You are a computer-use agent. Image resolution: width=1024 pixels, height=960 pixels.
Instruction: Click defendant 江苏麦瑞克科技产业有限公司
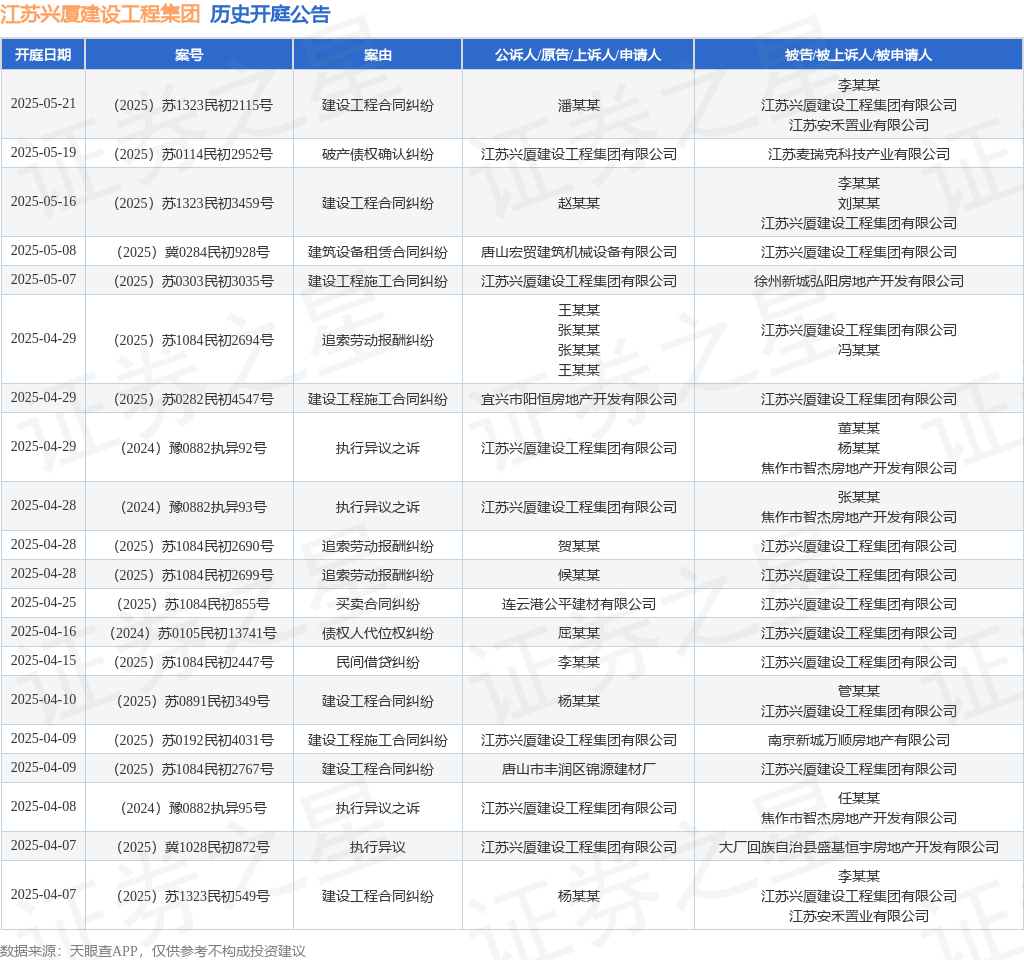tap(858, 154)
